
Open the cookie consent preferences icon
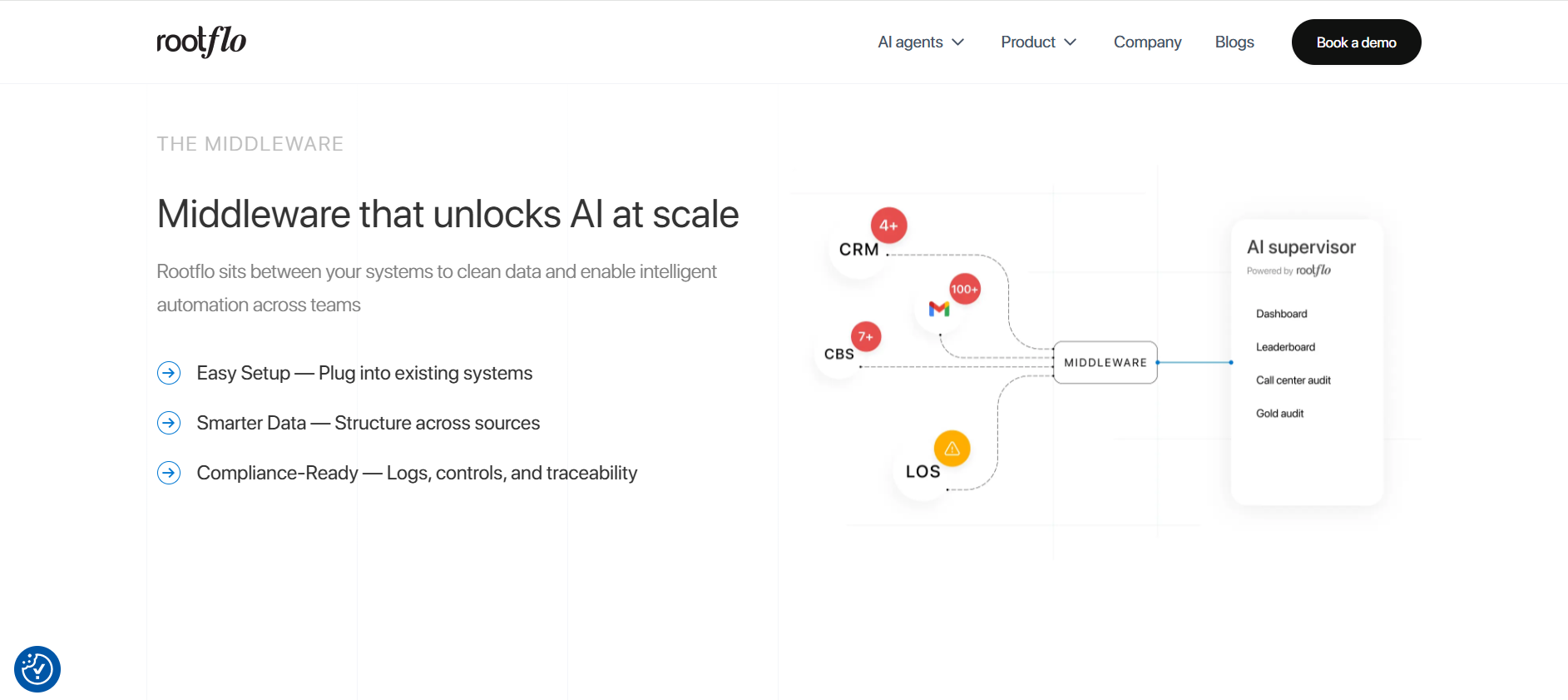coord(37,669)
